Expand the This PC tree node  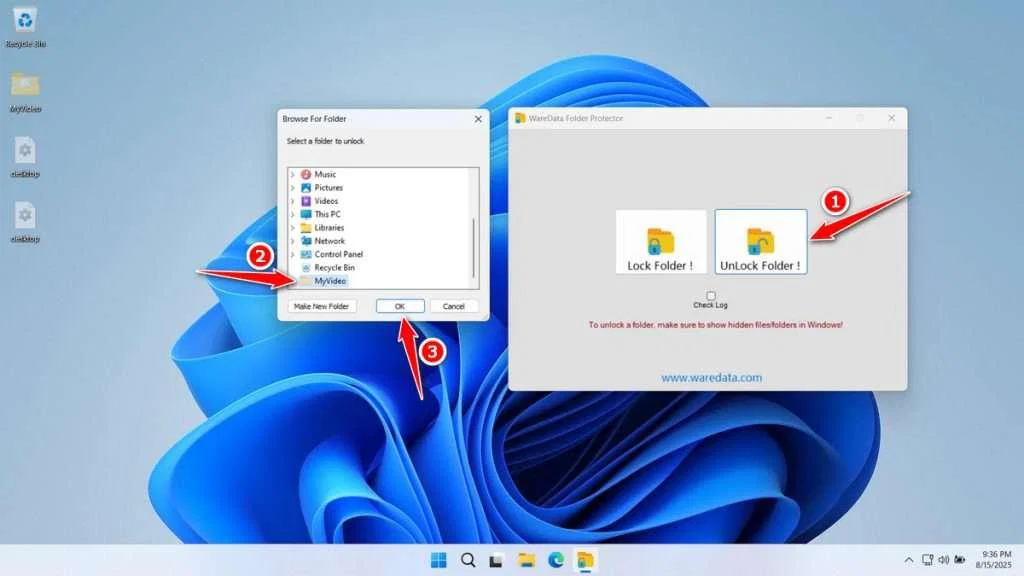tap(291, 214)
